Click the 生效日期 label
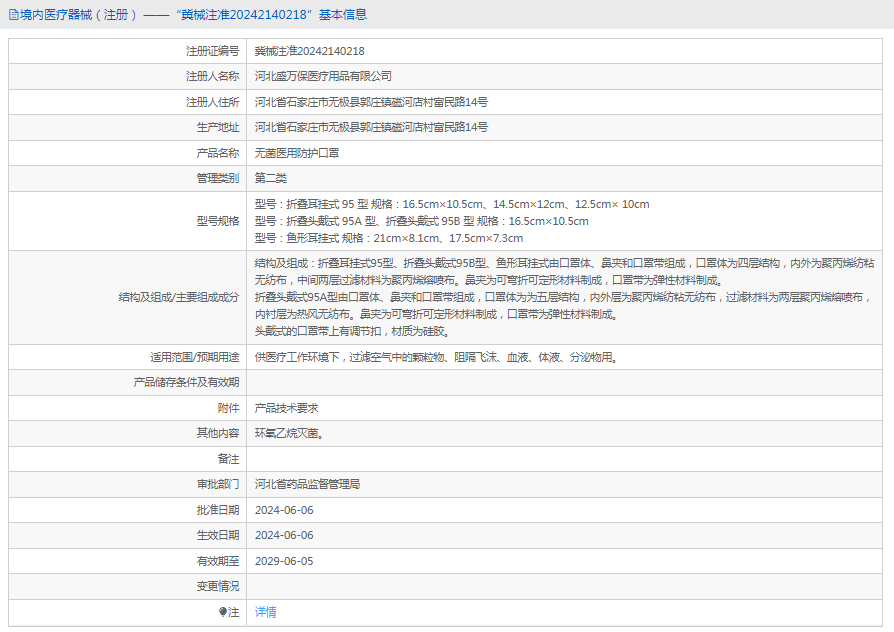The height and width of the screenshot is (632, 894). click(218, 535)
